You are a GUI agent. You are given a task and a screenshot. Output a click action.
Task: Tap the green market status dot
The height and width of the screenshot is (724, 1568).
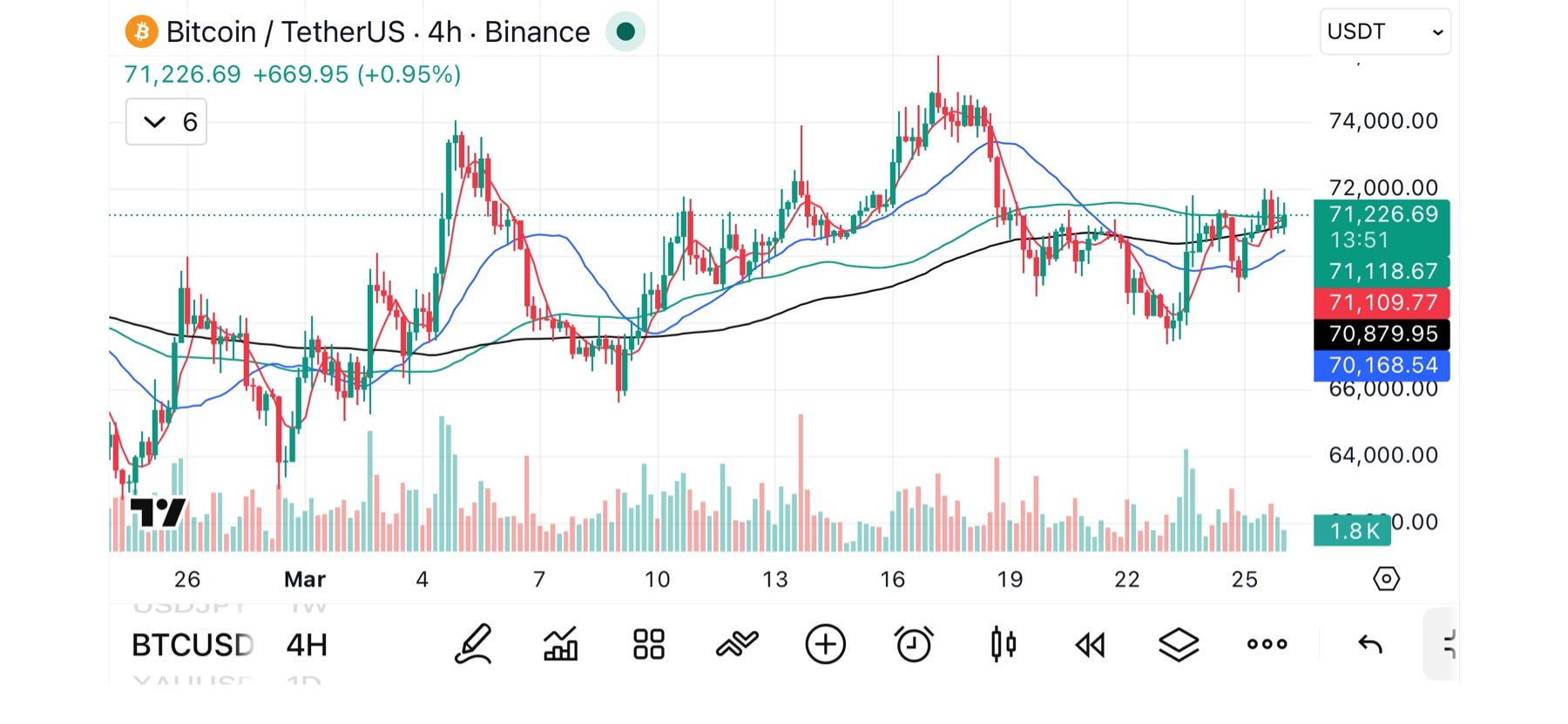pyautogui.click(x=625, y=32)
